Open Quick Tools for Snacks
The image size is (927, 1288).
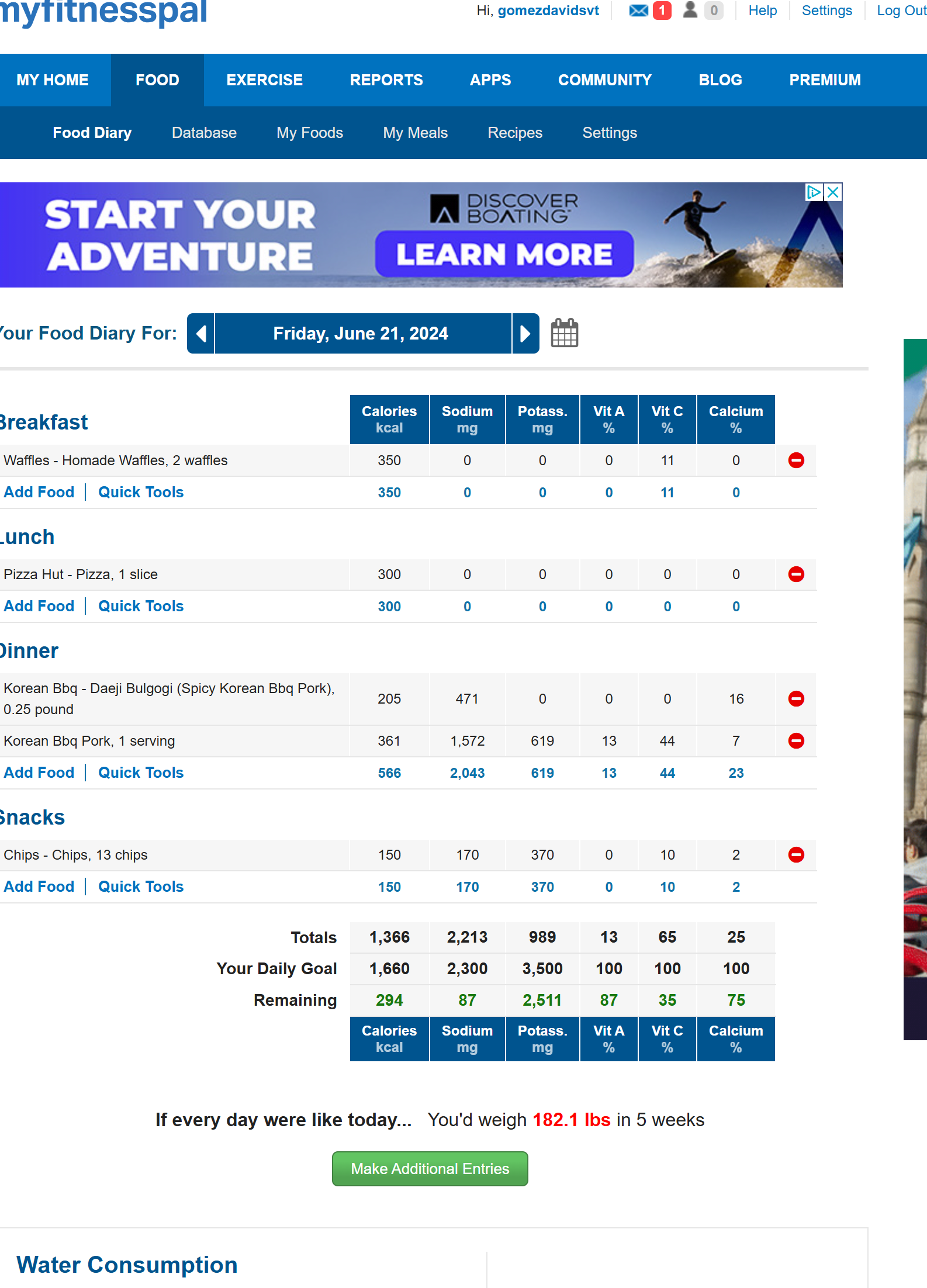point(141,887)
